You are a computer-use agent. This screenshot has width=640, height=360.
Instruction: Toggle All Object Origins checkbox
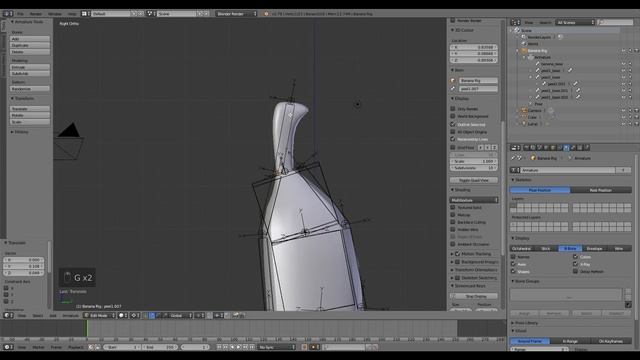click(x=453, y=132)
